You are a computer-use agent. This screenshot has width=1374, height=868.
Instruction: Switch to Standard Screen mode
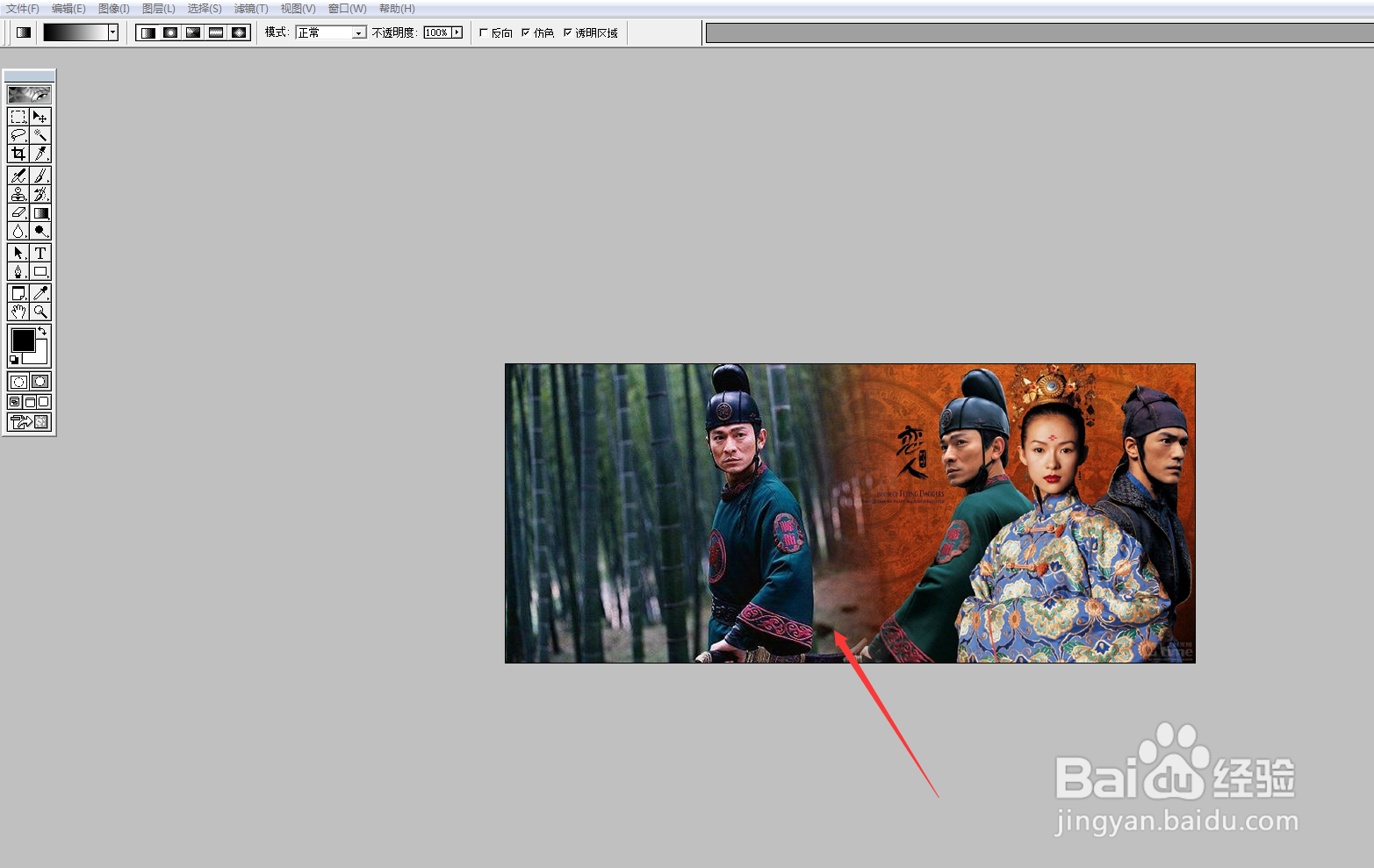15,402
